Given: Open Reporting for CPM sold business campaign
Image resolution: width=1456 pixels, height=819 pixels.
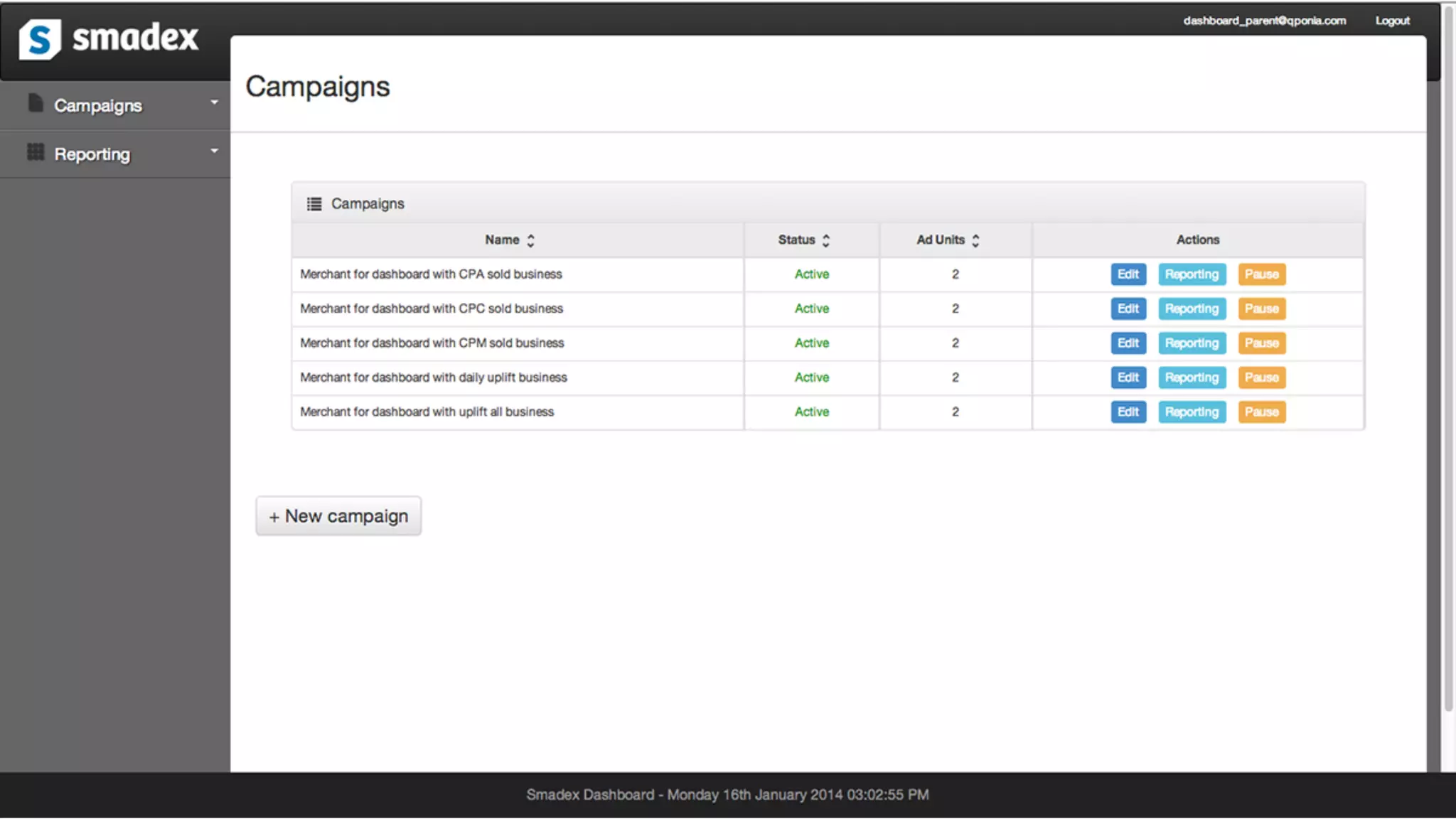Looking at the screenshot, I should pos(1192,343).
